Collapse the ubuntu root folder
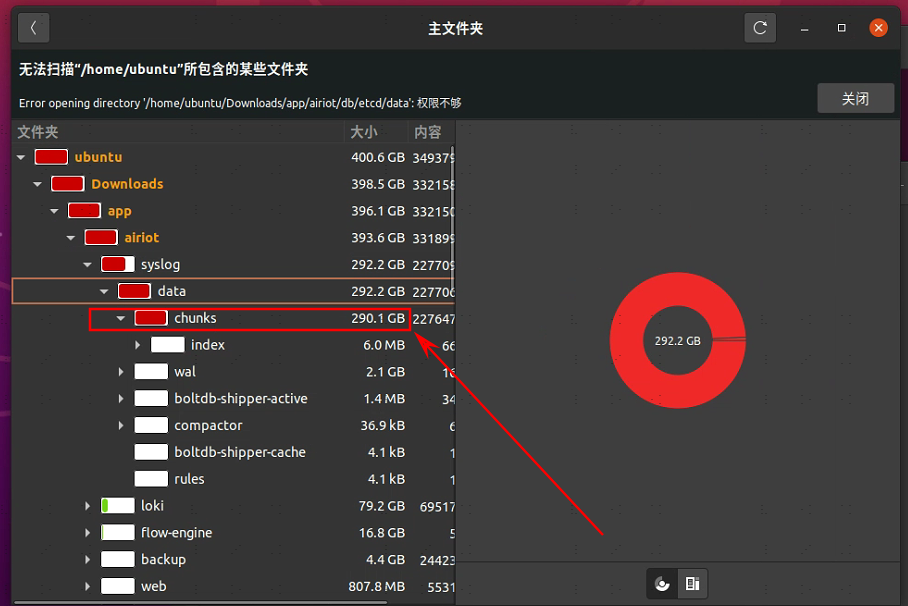 (21, 157)
